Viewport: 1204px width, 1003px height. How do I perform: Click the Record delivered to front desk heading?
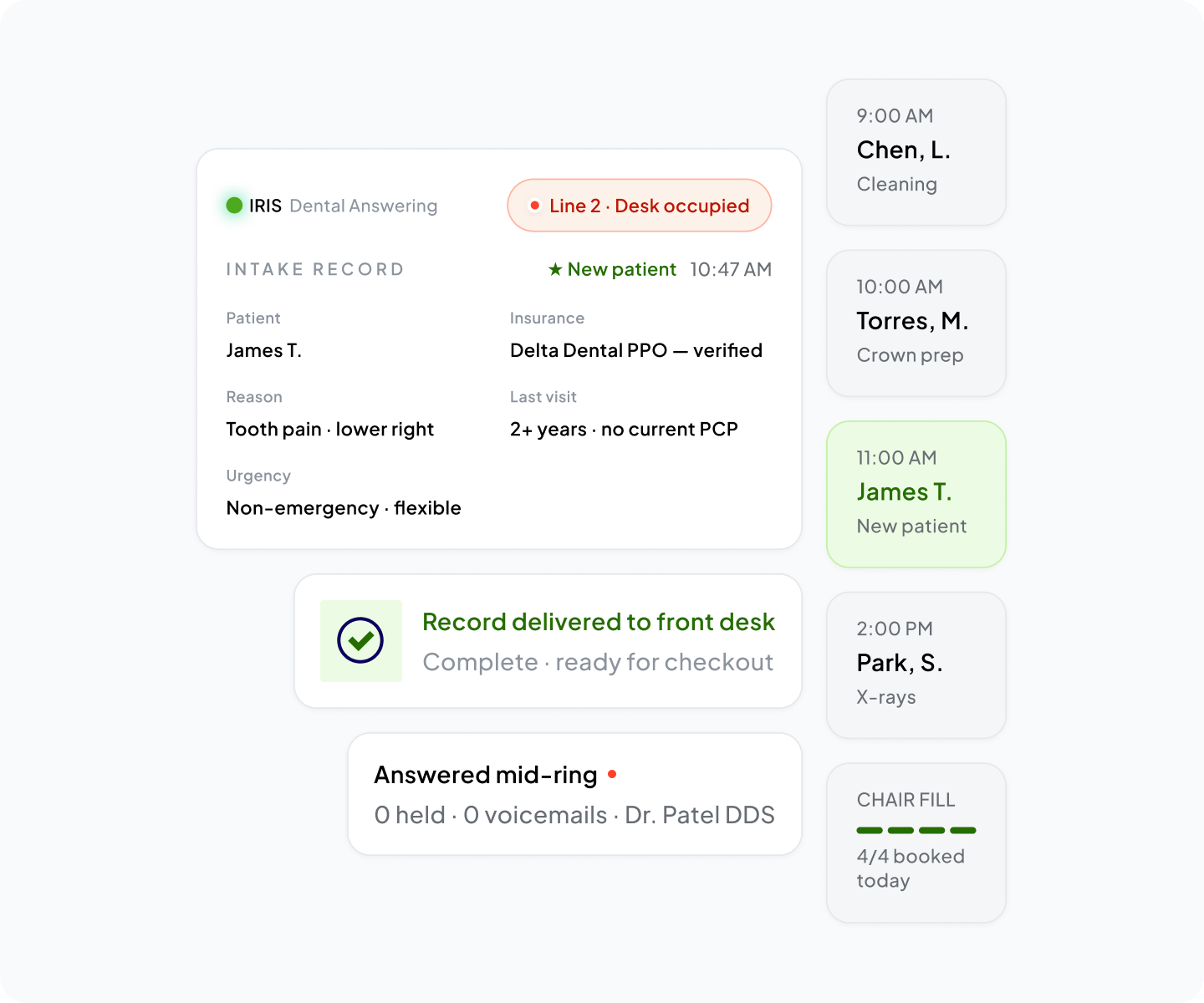[599, 622]
